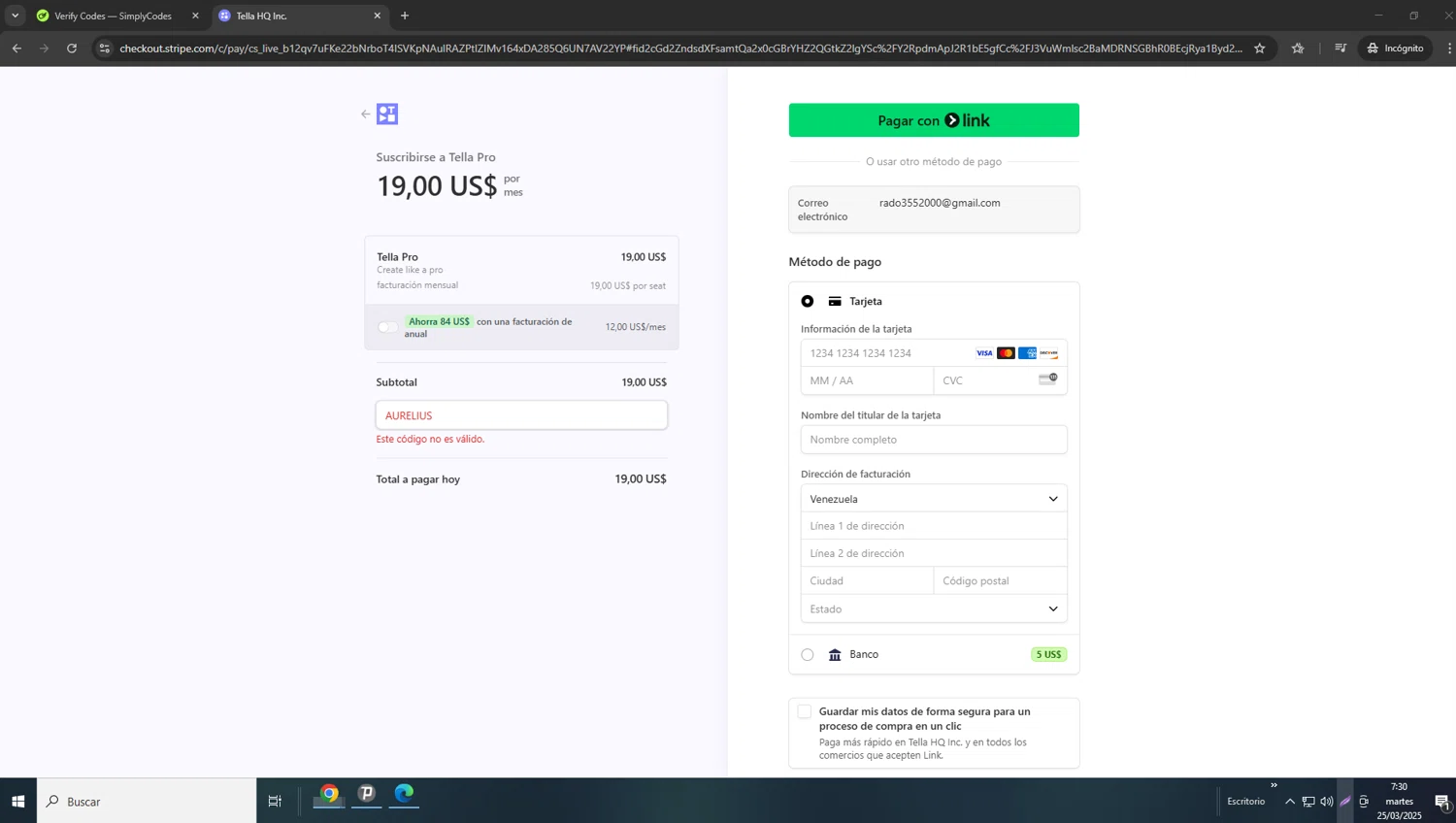
Task: Click the Visa card logo
Action: coord(984,353)
